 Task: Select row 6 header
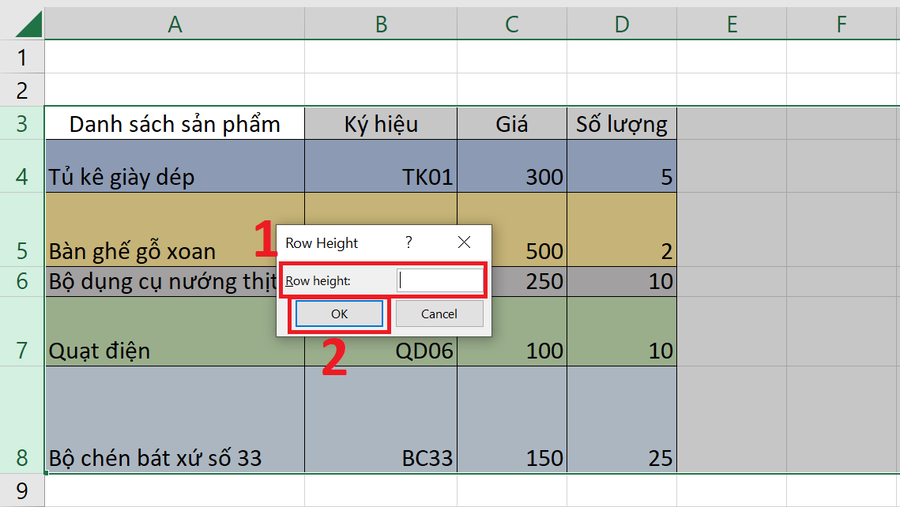(x=22, y=281)
